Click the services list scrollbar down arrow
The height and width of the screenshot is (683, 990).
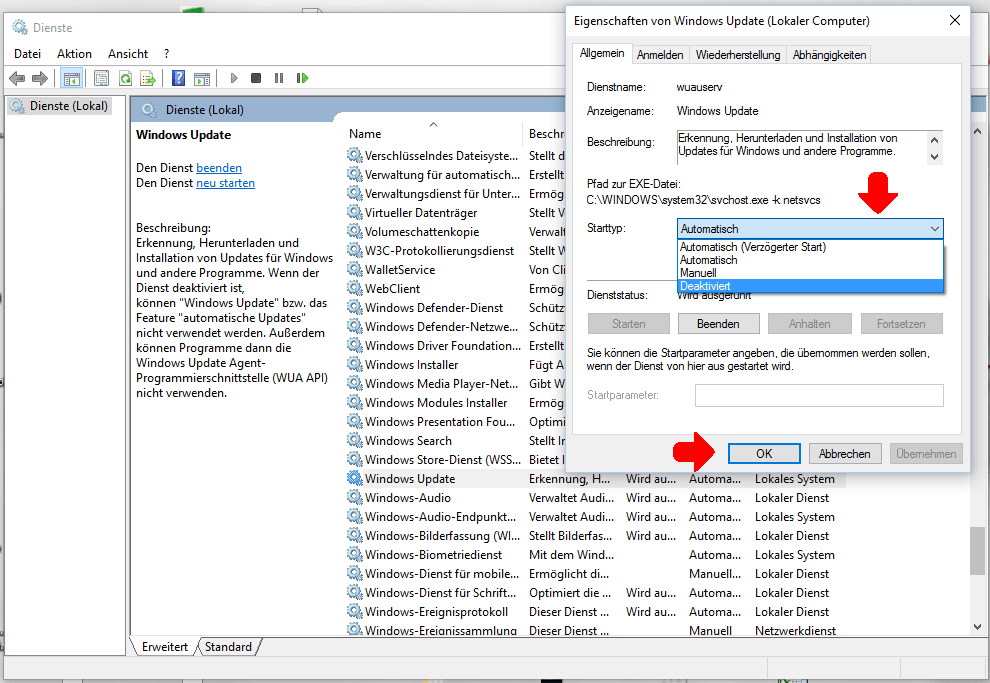coord(977,627)
